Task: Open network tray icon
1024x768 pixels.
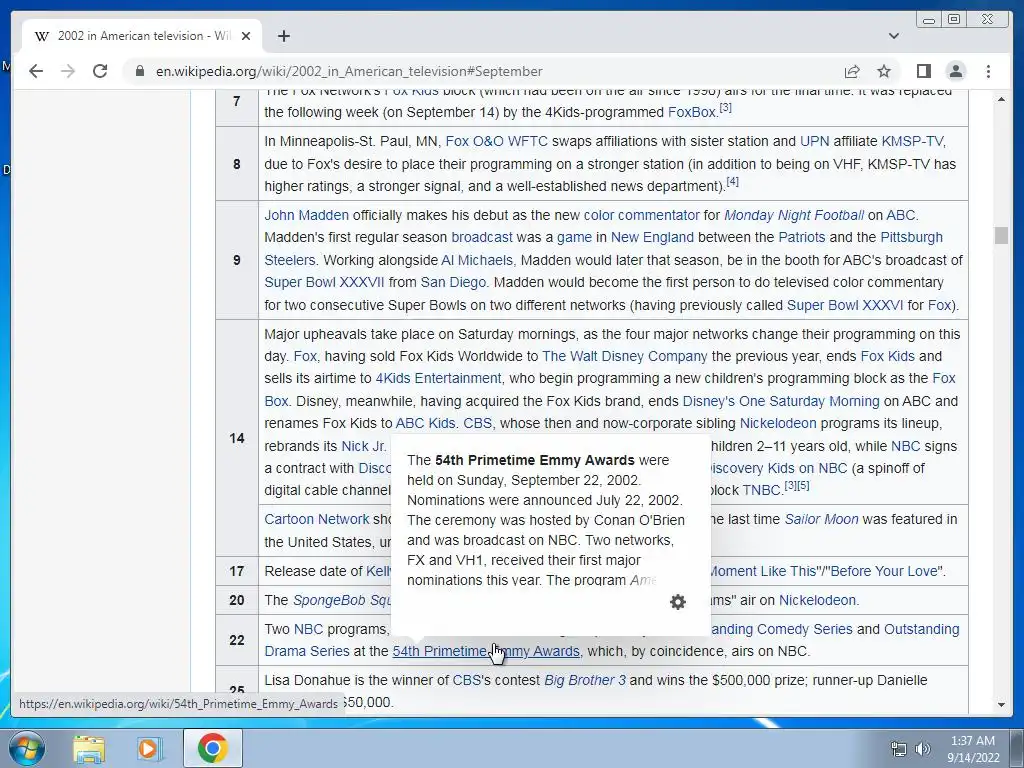Action: (x=899, y=748)
